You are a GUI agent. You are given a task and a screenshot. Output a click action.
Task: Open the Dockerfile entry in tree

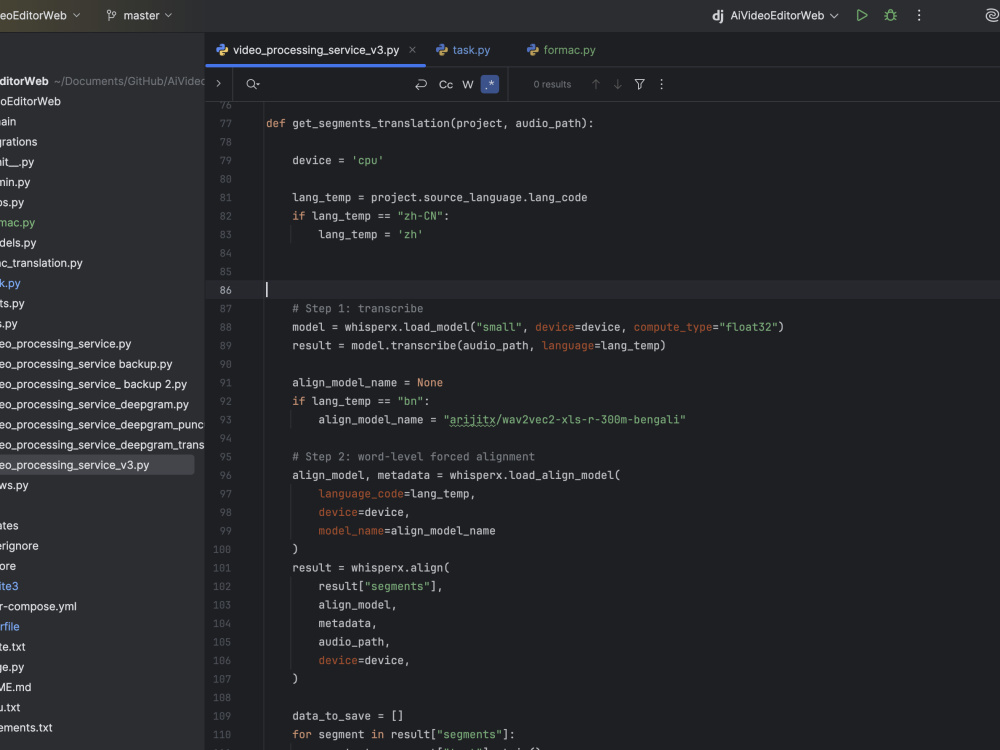(x=10, y=627)
